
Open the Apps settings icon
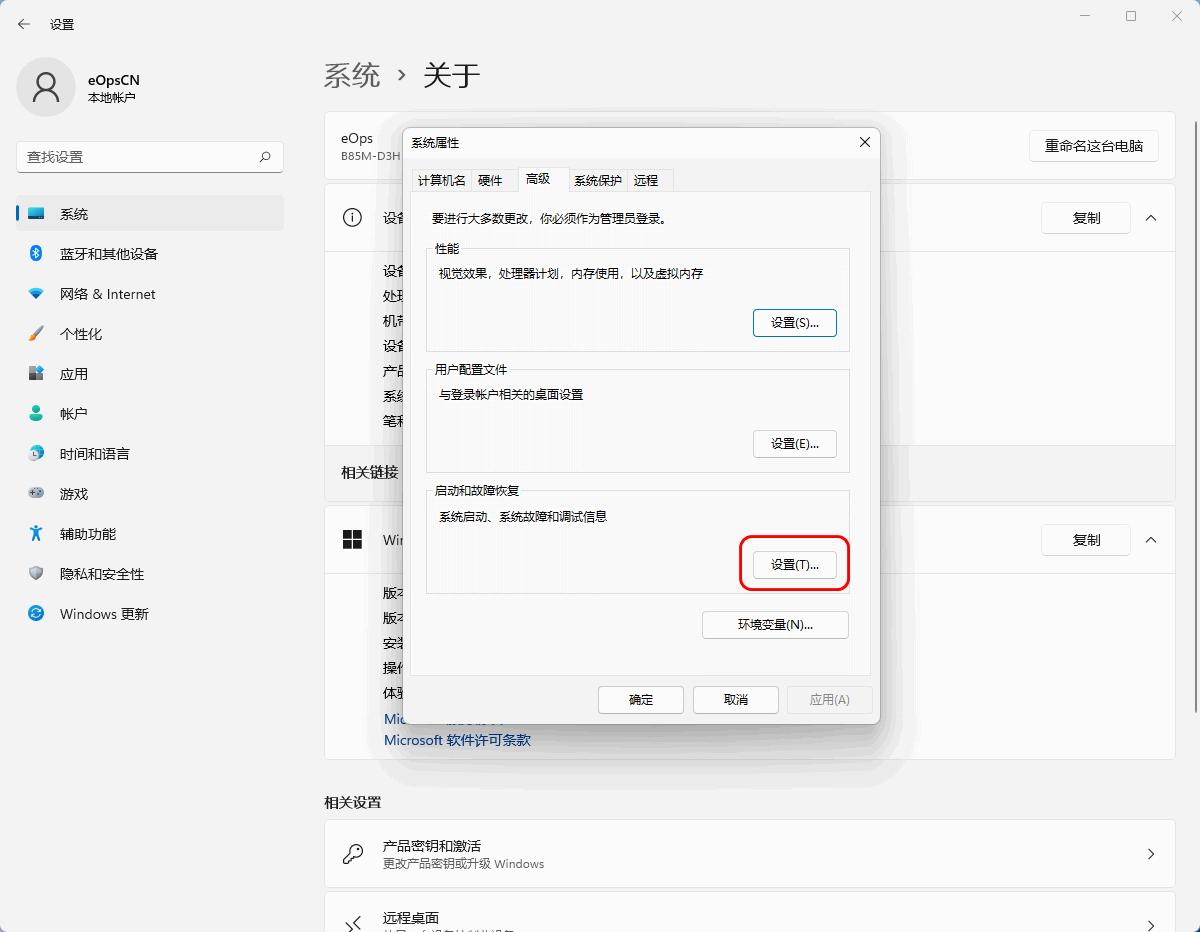(x=38, y=374)
